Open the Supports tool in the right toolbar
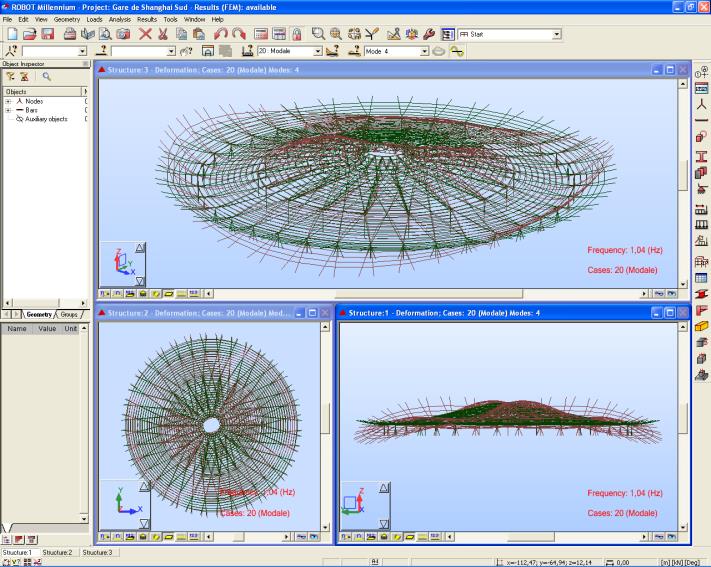Image resolution: width=711 pixels, height=567 pixels. [701, 189]
